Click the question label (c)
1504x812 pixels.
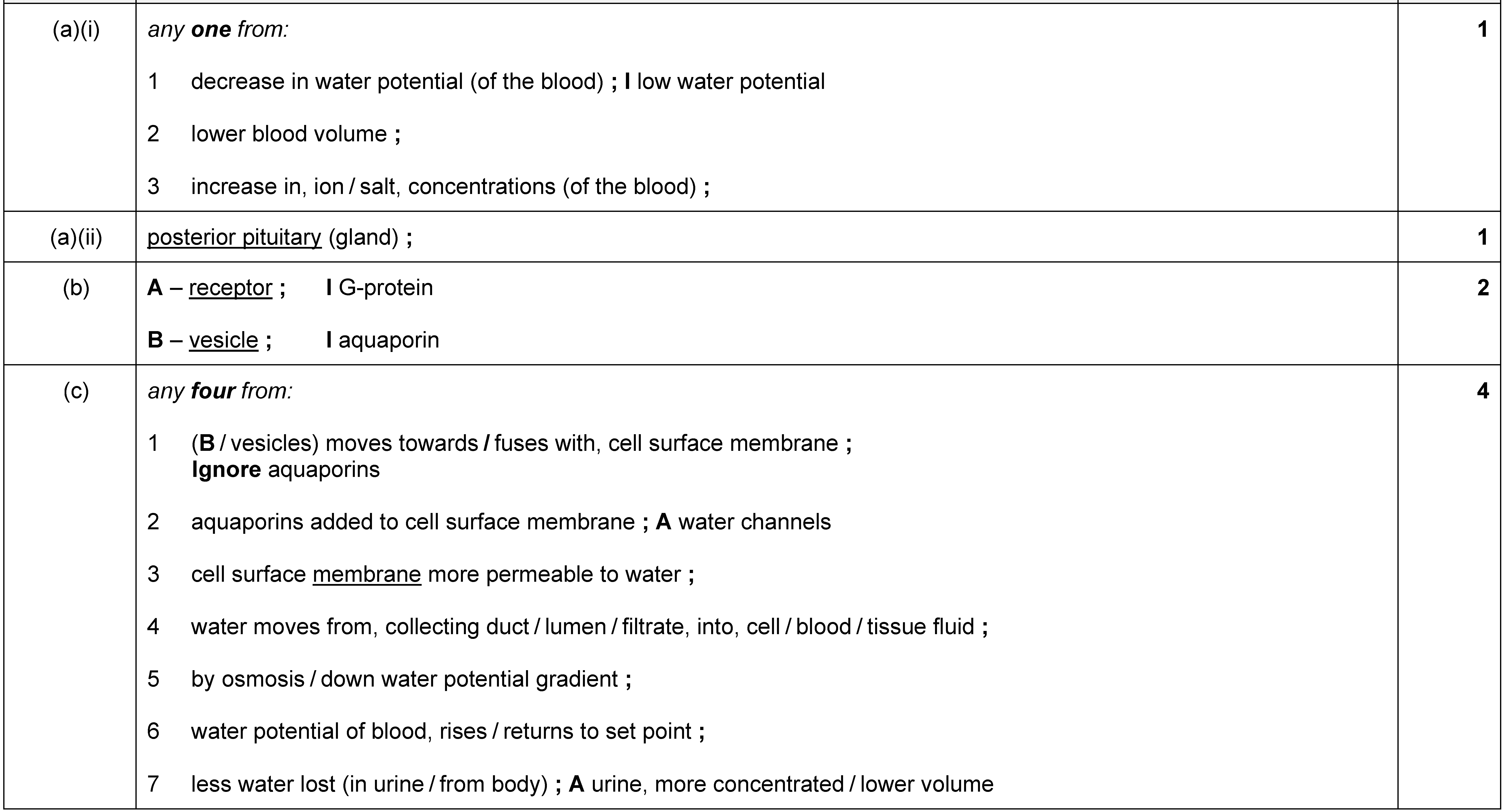(x=76, y=391)
